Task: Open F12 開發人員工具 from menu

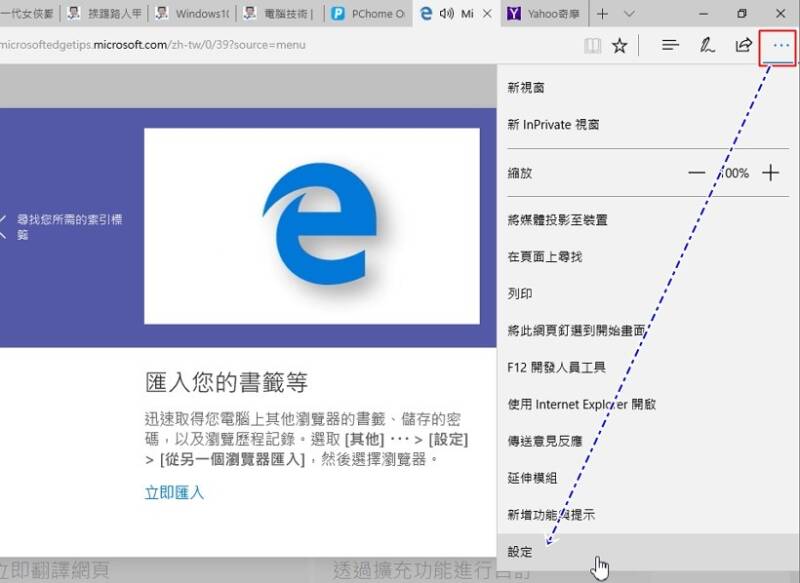Action: pos(647,367)
